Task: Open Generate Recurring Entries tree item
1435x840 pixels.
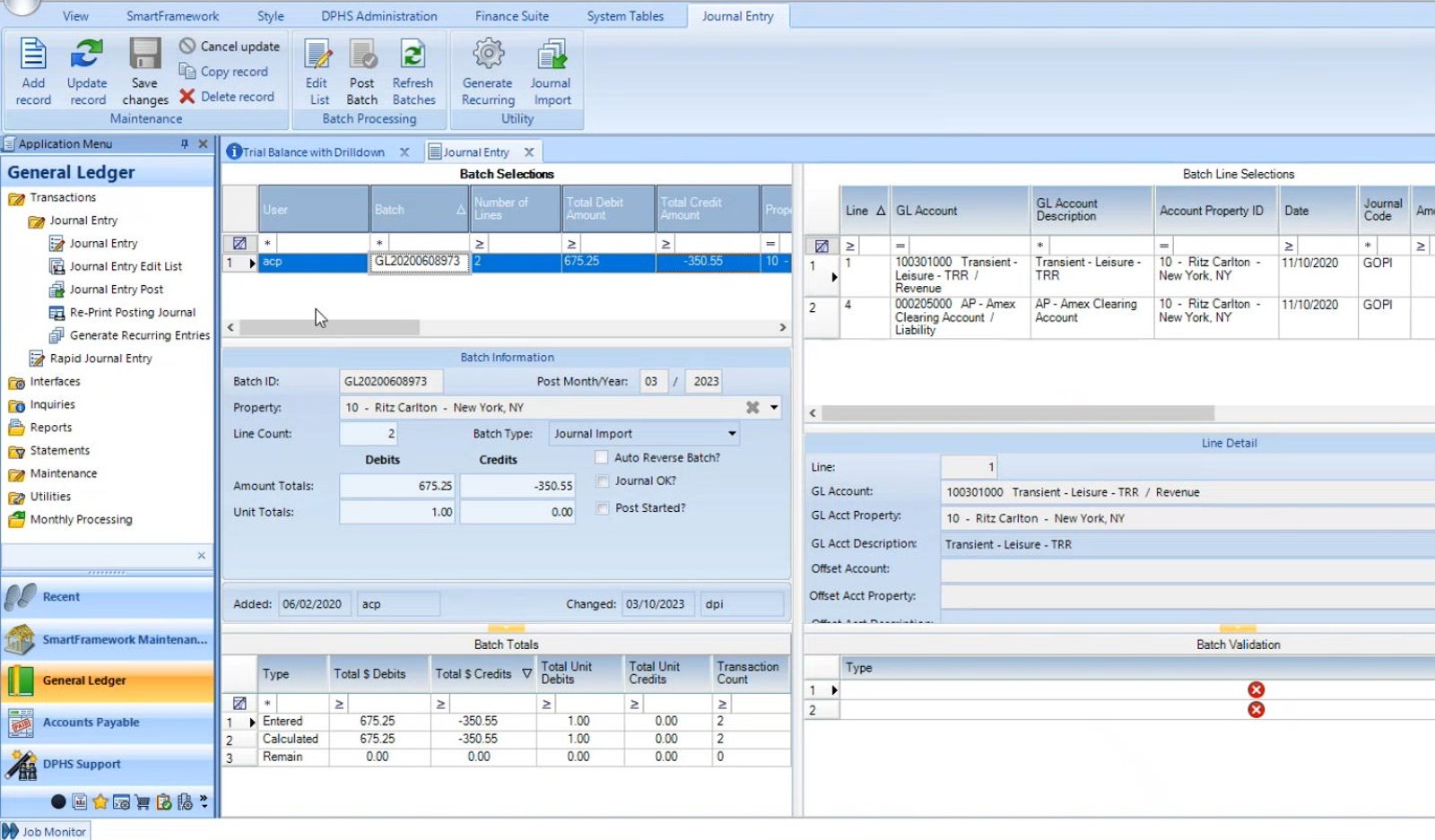Action: (140, 334)
